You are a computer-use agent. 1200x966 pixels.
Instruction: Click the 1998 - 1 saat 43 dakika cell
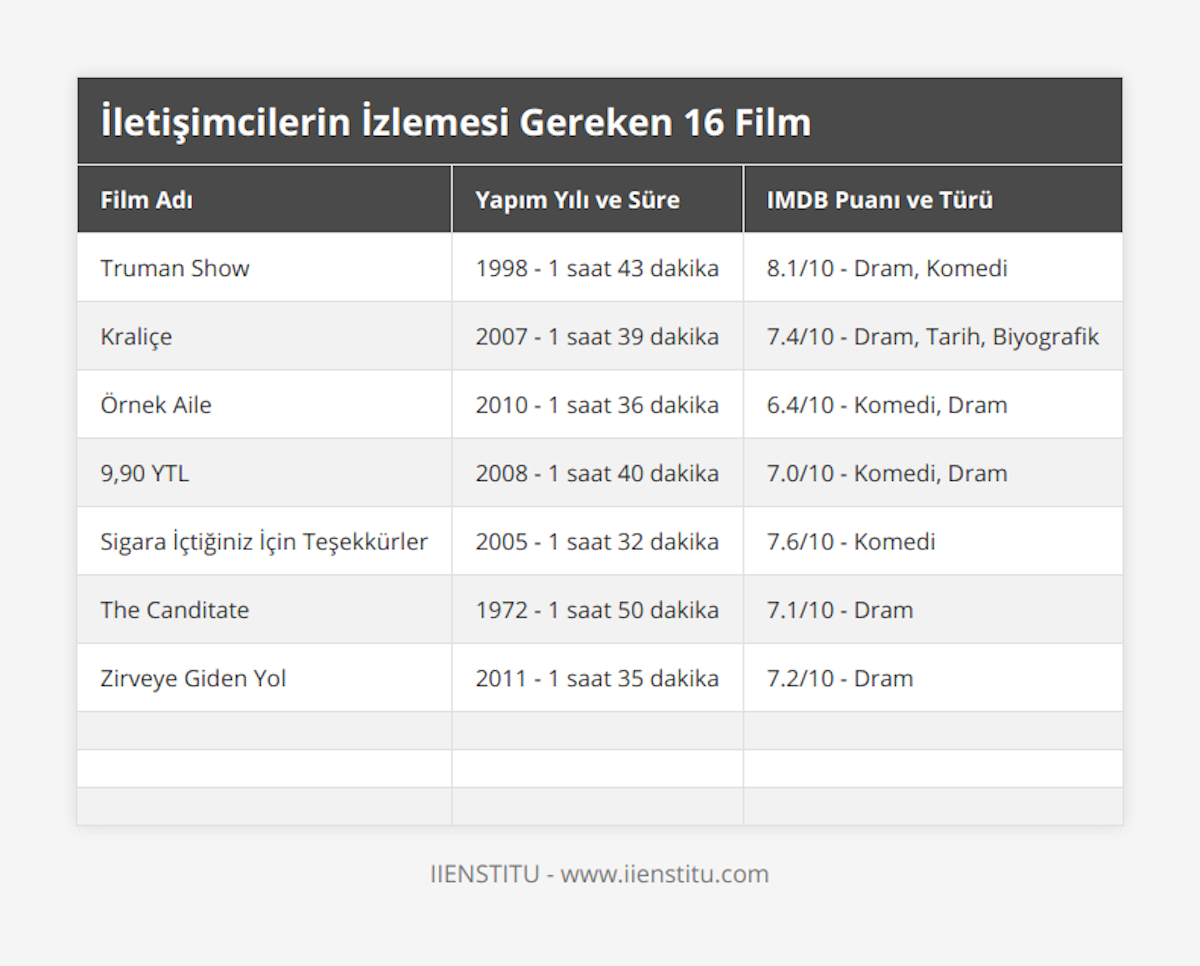[597, 268]
